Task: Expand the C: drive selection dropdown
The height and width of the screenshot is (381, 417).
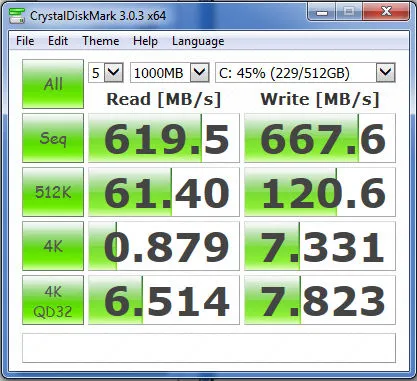Action: pyautogui.click(x=386, y=72)
